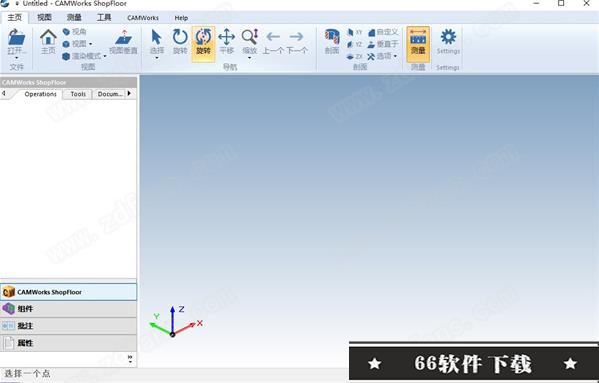The image size is (599, 383).
Task: Switch to the 主页 ribbon tab
Action: pos(15,18)
